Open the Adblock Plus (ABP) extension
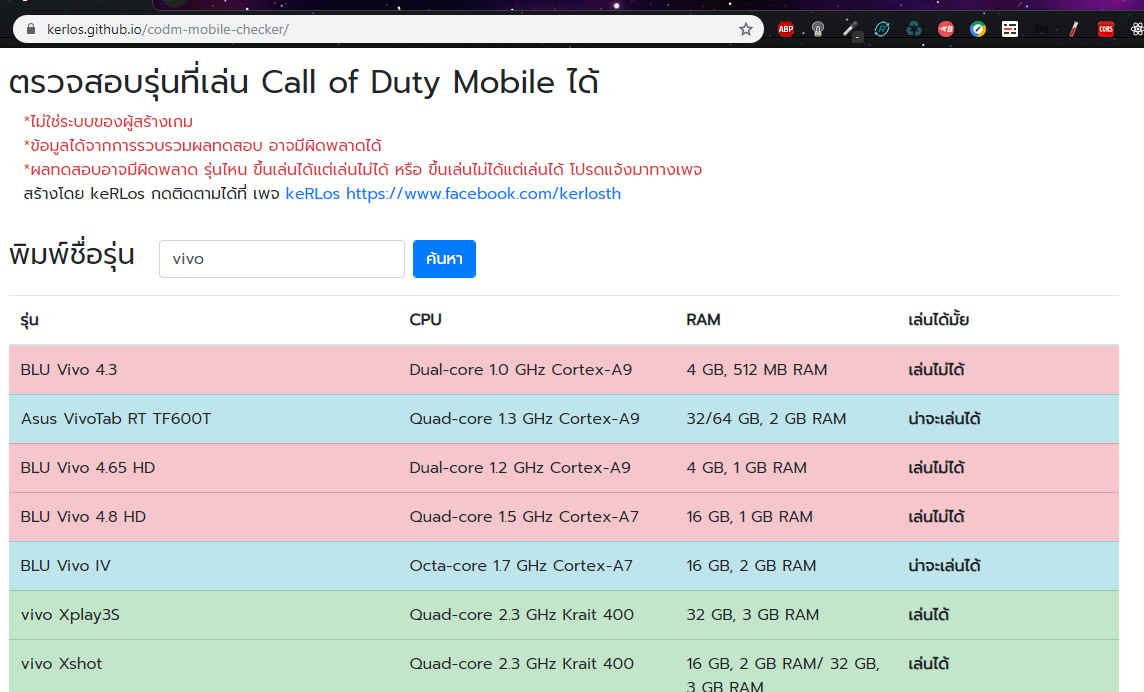Viewport: 1144px width, 692px height. 786,29
